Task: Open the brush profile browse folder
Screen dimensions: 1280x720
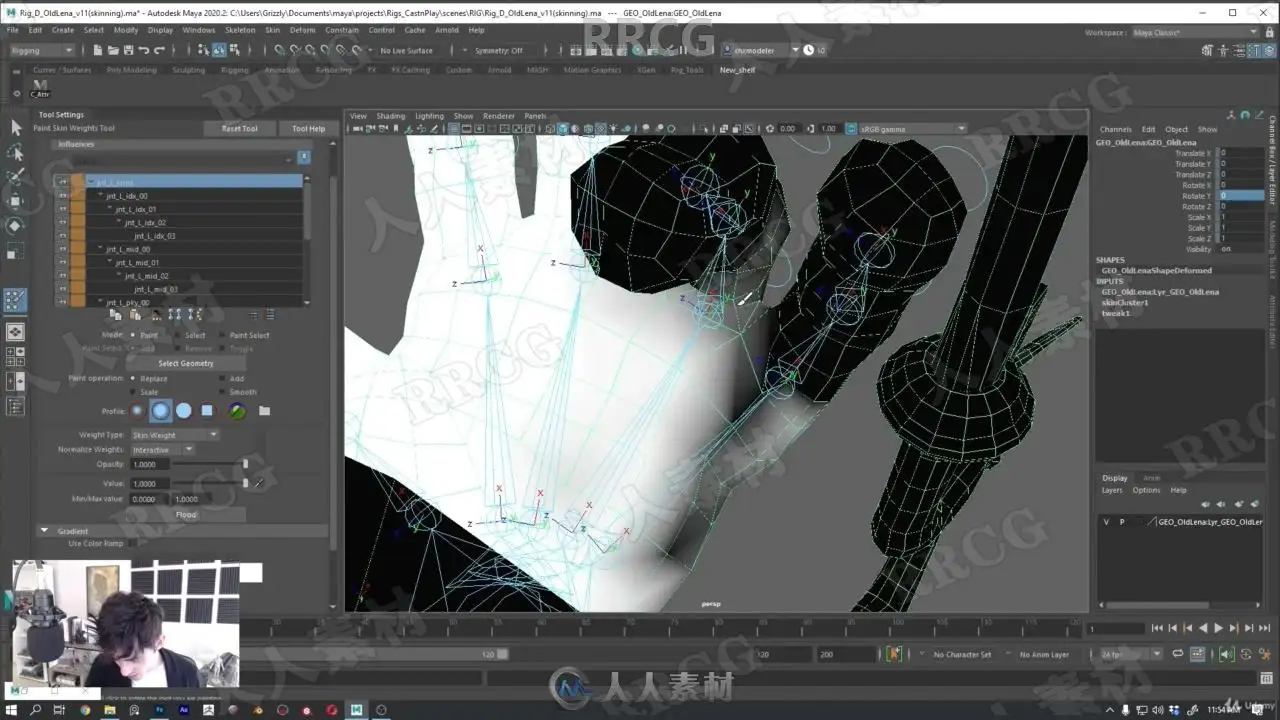Action: (x=264, y=411)
